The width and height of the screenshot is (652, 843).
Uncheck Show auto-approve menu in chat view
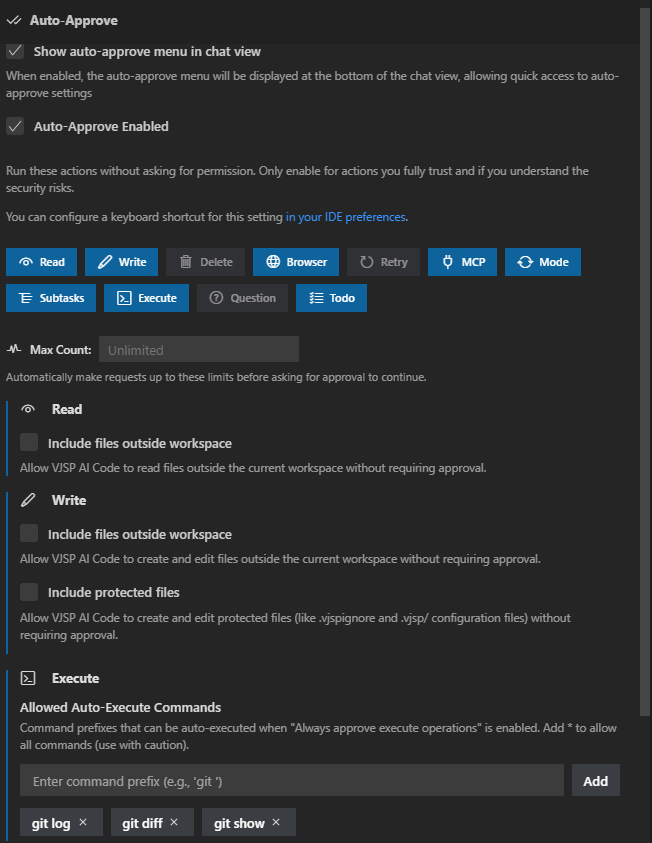(15, 51)
